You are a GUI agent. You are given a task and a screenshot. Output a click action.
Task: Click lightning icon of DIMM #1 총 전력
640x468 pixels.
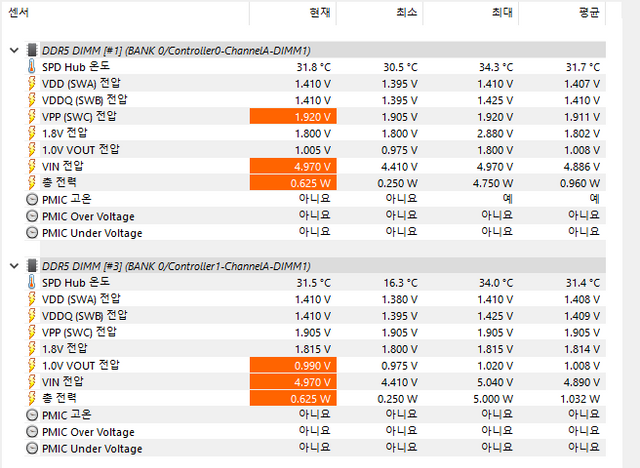[x=32, y=182]
